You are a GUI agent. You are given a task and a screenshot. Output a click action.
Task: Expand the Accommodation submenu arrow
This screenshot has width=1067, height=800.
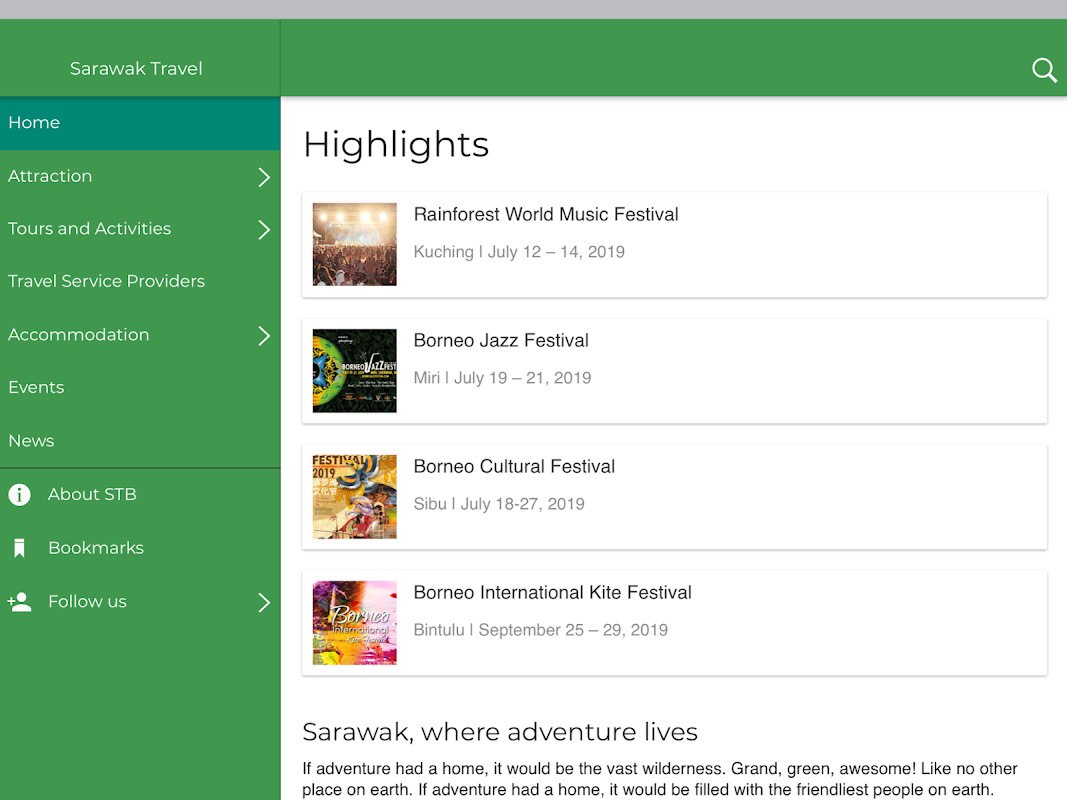click(x=264, y=336)
